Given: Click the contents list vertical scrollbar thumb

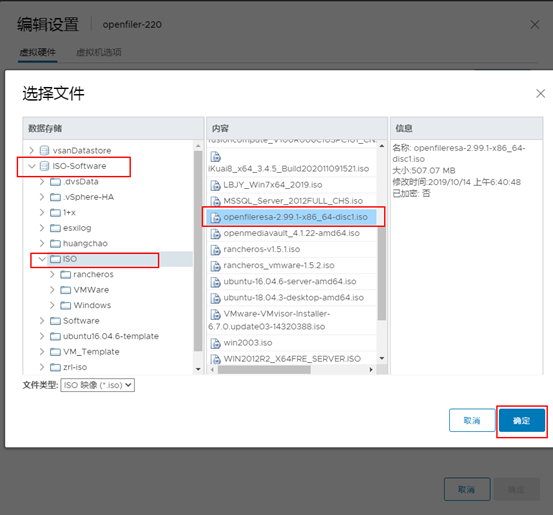Looking at the screenshot, I should [382, 273].
